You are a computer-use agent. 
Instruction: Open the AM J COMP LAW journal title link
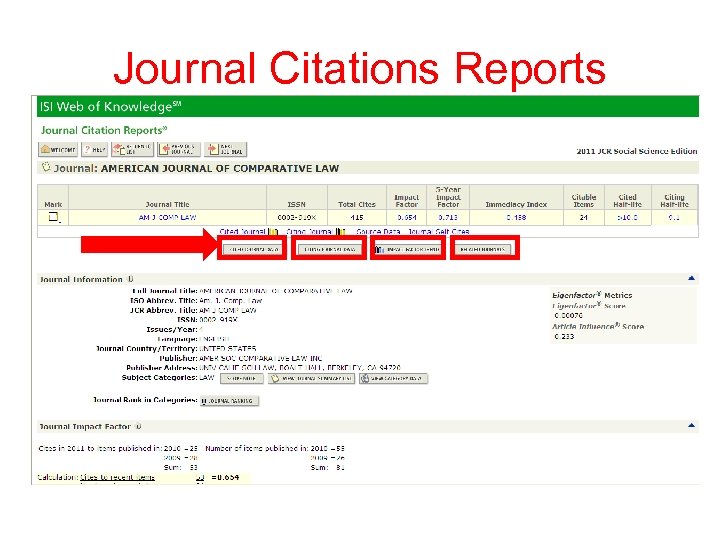[168, 217]
